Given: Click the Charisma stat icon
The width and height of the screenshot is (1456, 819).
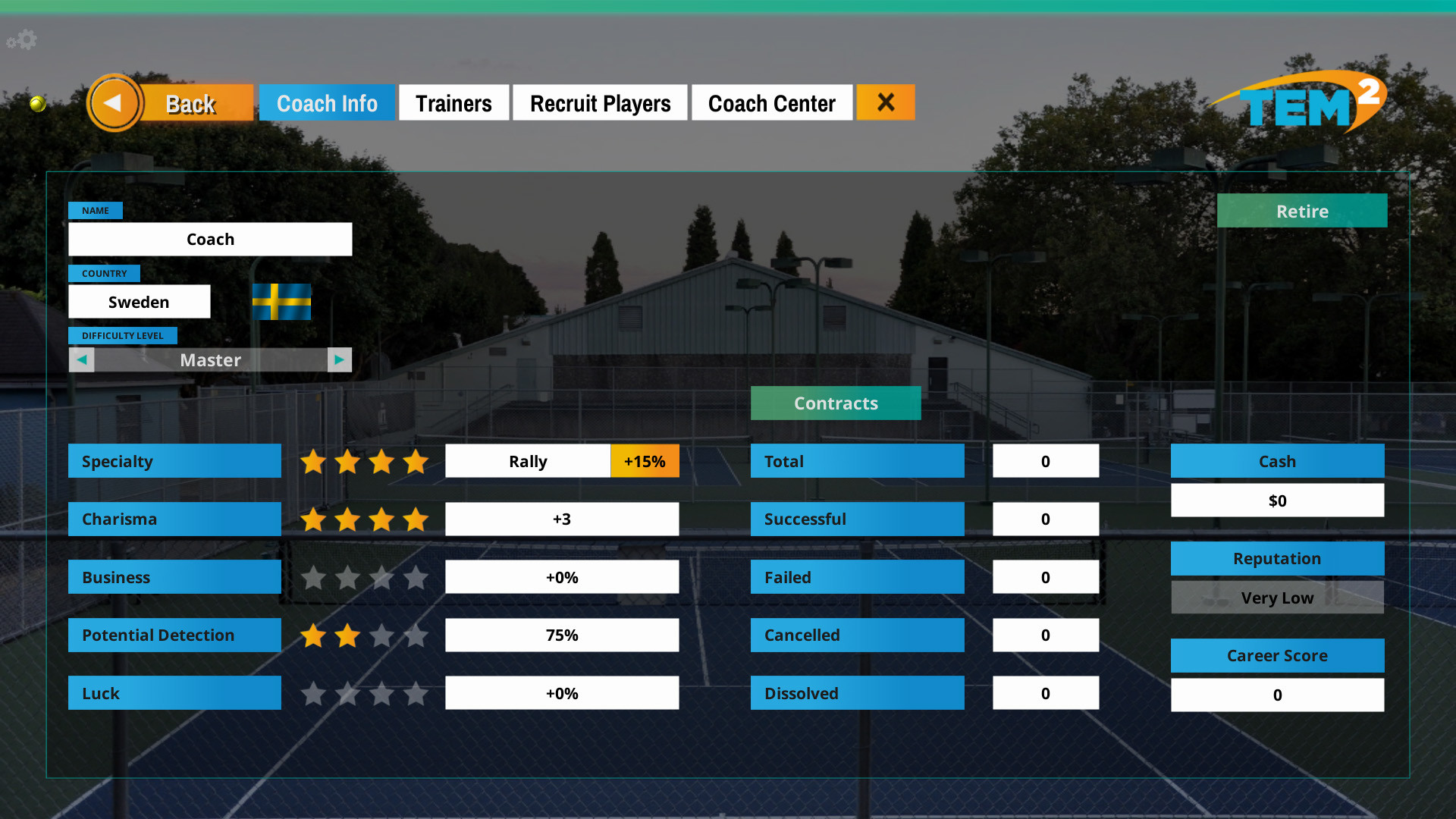Looking at the screenshot, I should coord(364,519).
